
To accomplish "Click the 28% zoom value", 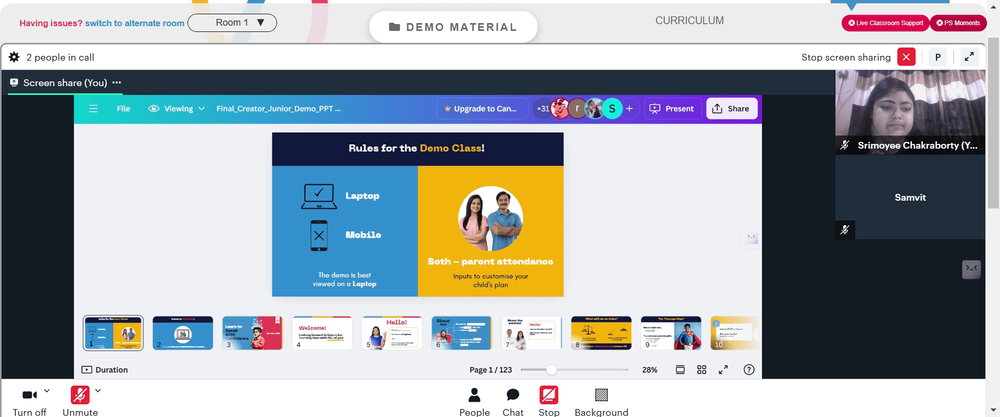I will pyautogui.click(x=649, y=370).
